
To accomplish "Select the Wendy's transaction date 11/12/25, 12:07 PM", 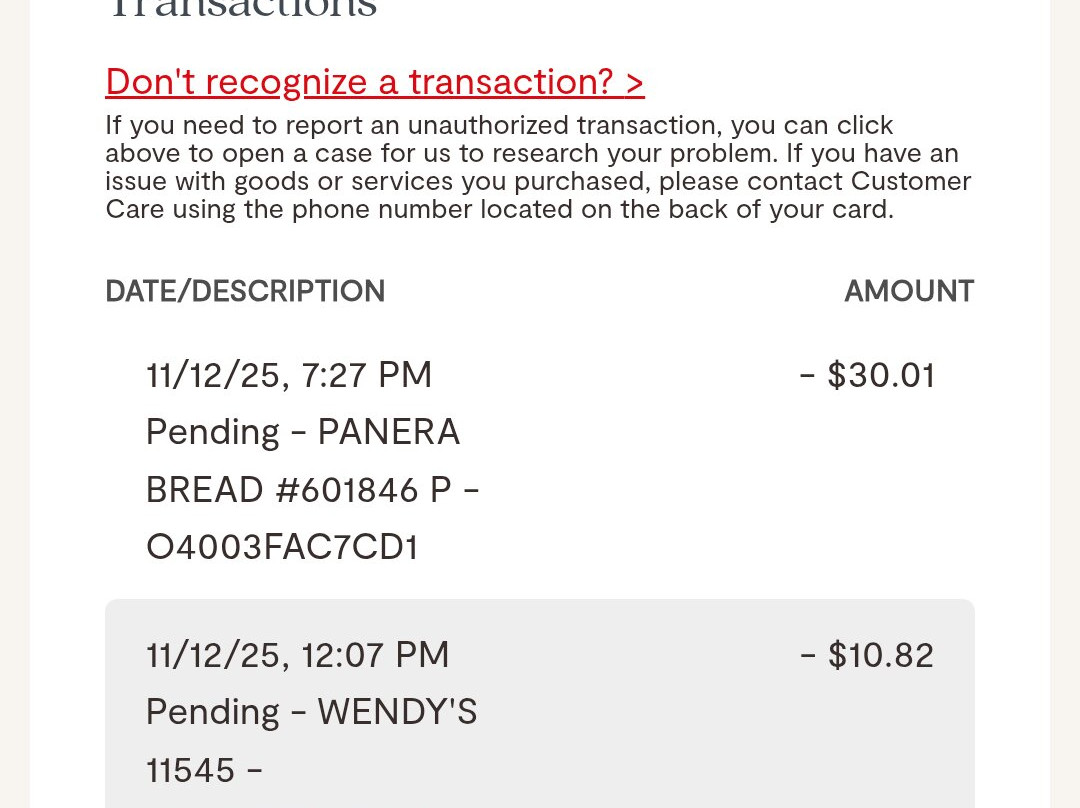I will 297,655.
